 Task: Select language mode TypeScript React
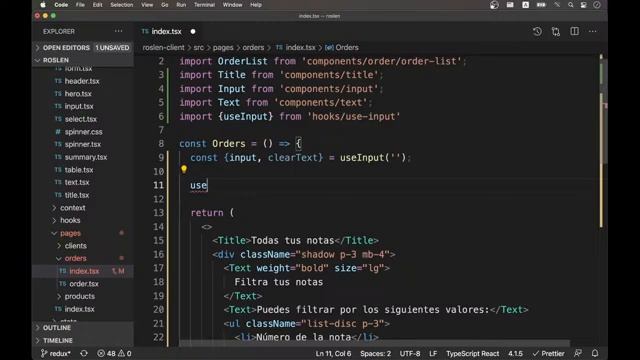[472, 353]
